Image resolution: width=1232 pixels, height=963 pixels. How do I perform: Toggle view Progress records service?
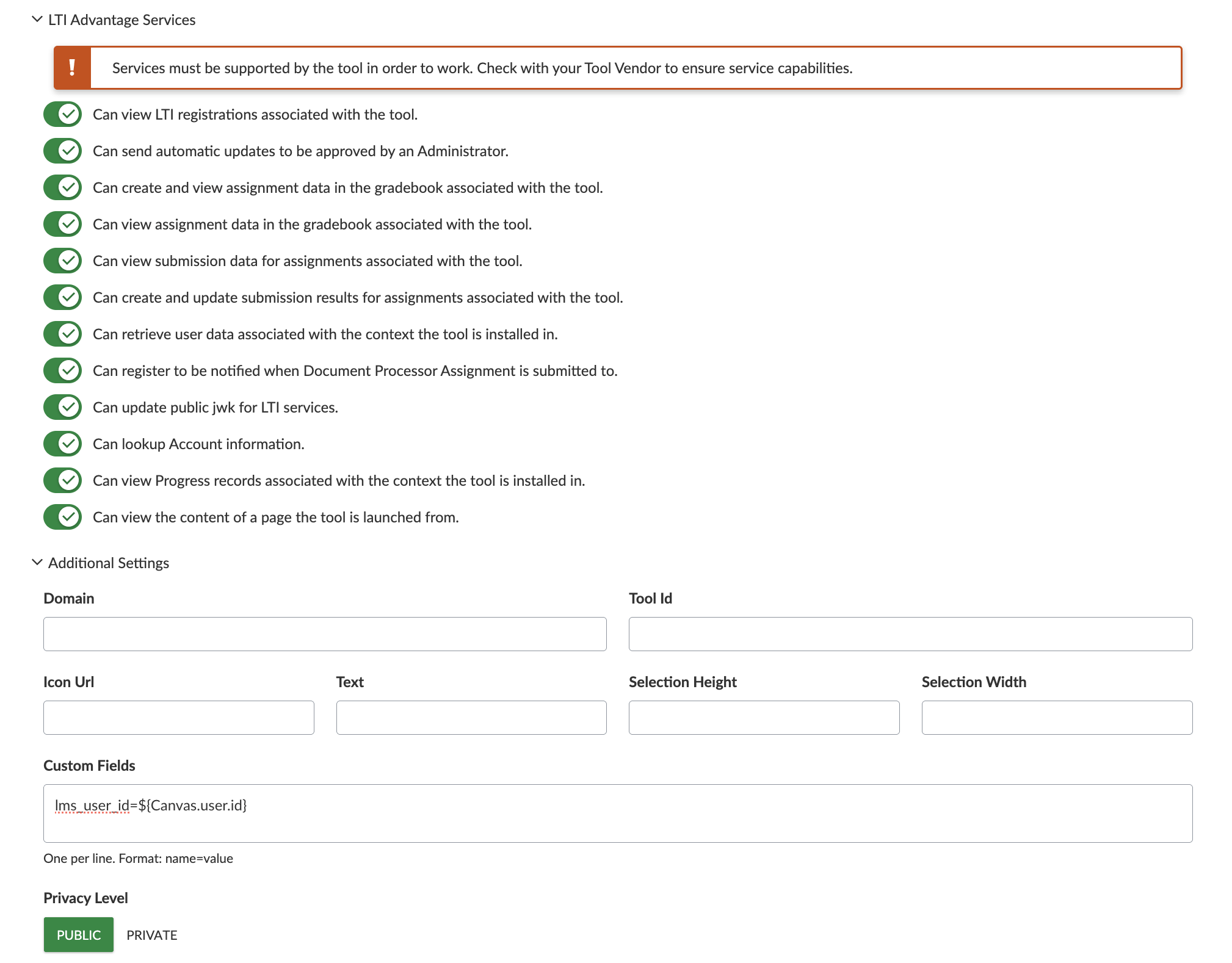tap(63, 480)
